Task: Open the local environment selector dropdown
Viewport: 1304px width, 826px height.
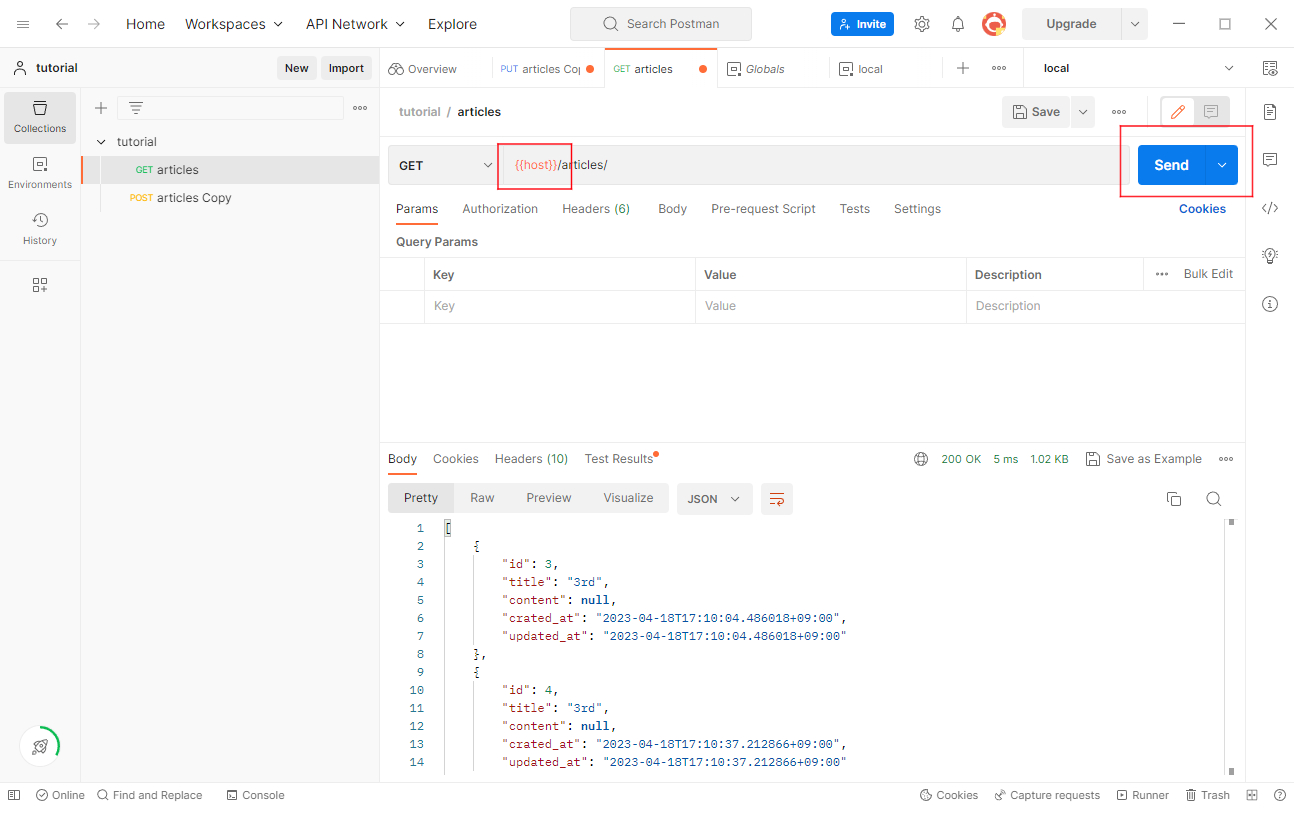Action: coord(1138,68)
